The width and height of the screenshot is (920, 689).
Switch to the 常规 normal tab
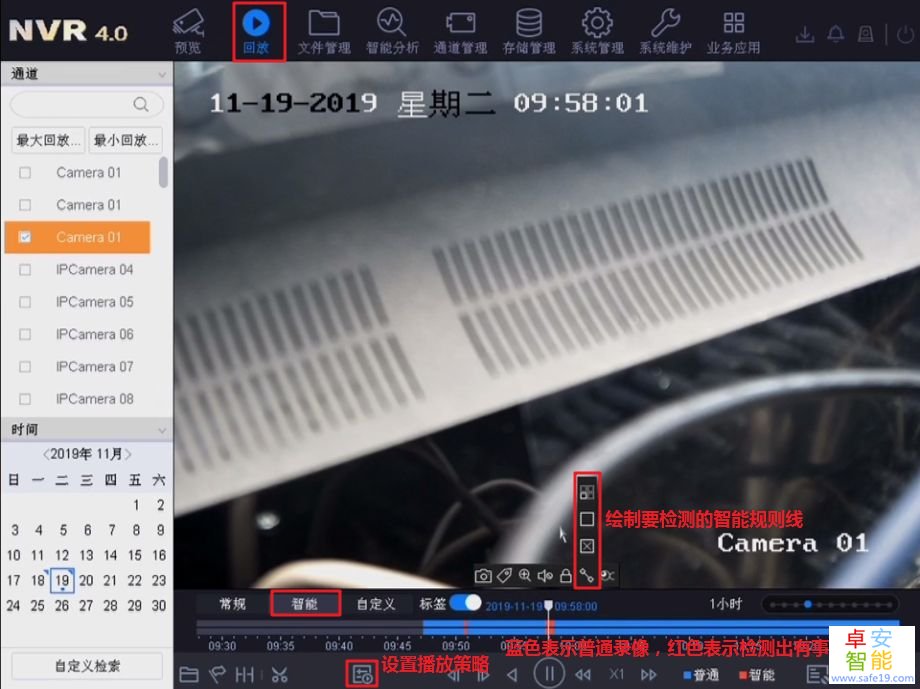pos(232,604)
